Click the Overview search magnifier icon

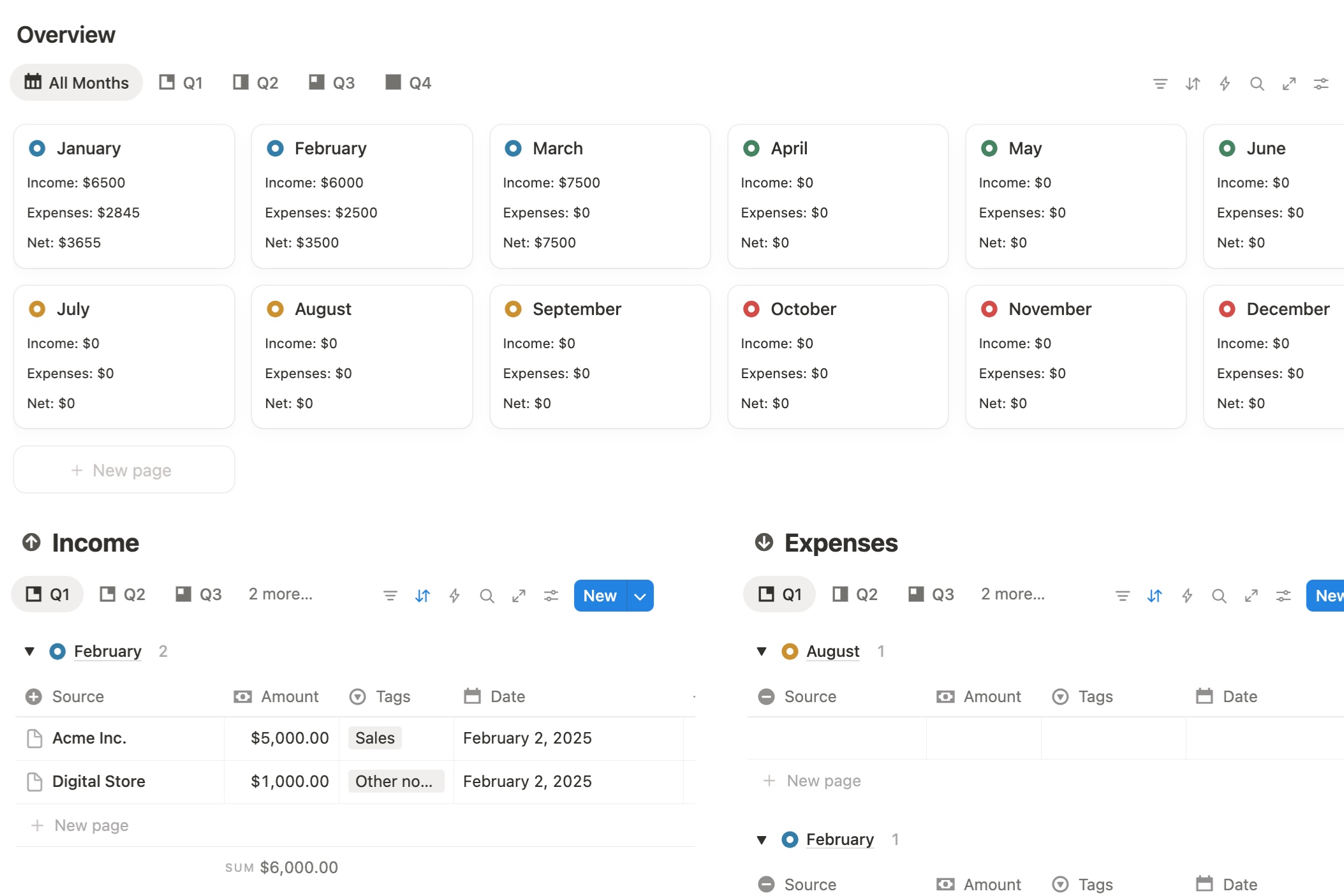tap(1257, 84)
